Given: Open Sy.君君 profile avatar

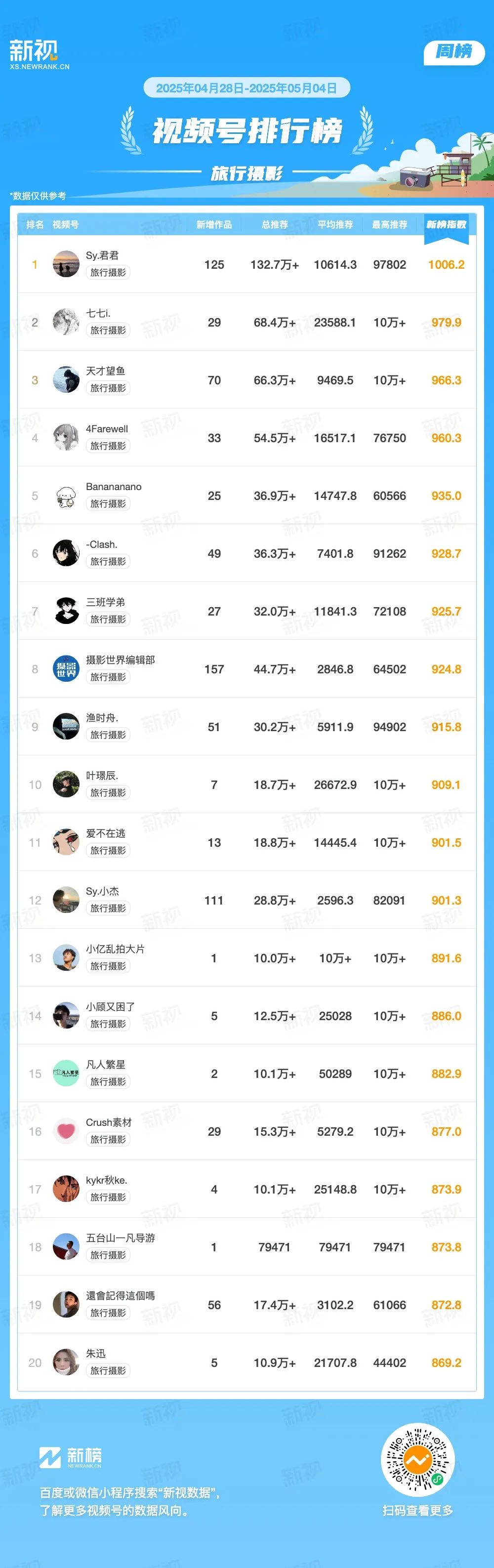Looking at the screenshot, I should click(x=66, y=264).
